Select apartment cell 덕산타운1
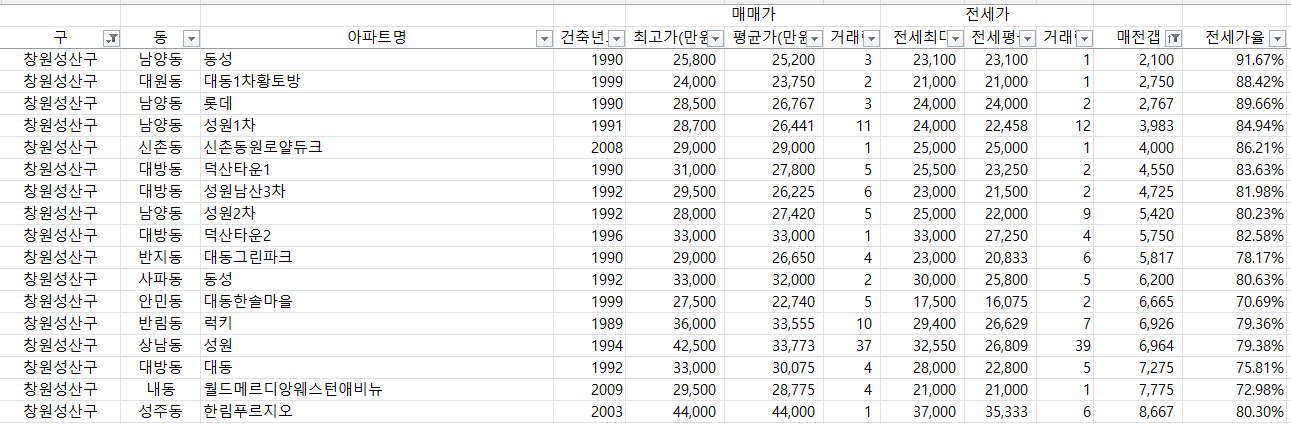1291x424 pixels. pyautogui.click(x=378, y=169)
